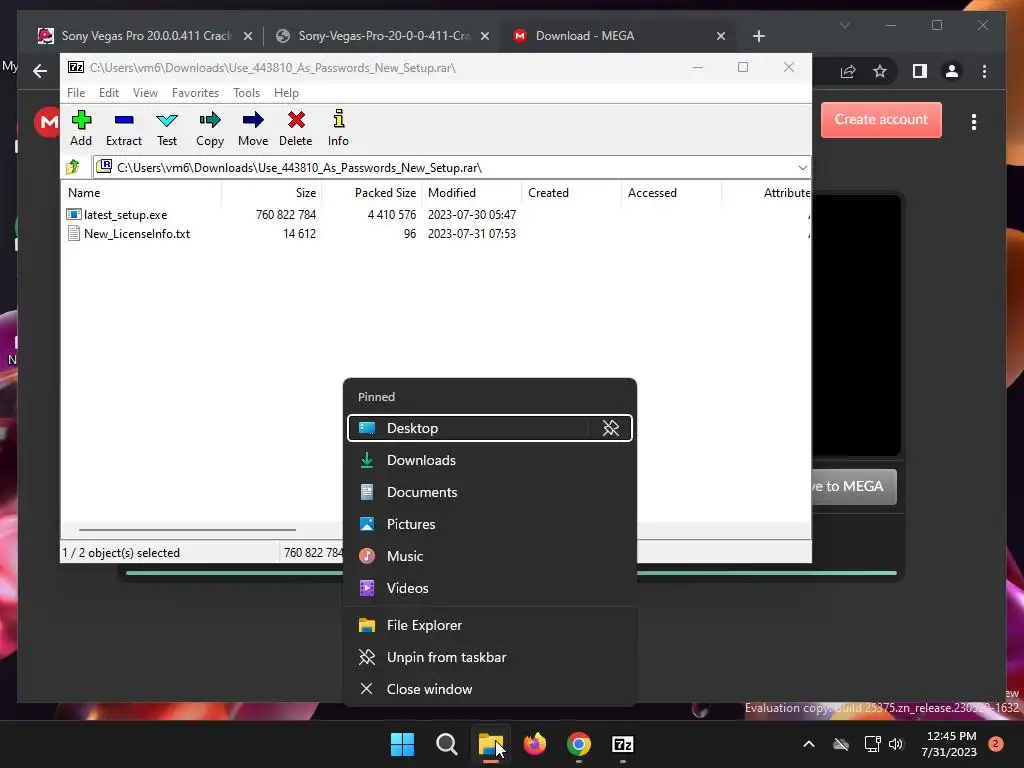Click the Chrome share page icon
This screenshot has height=768, width=1024.
(848, 71)
